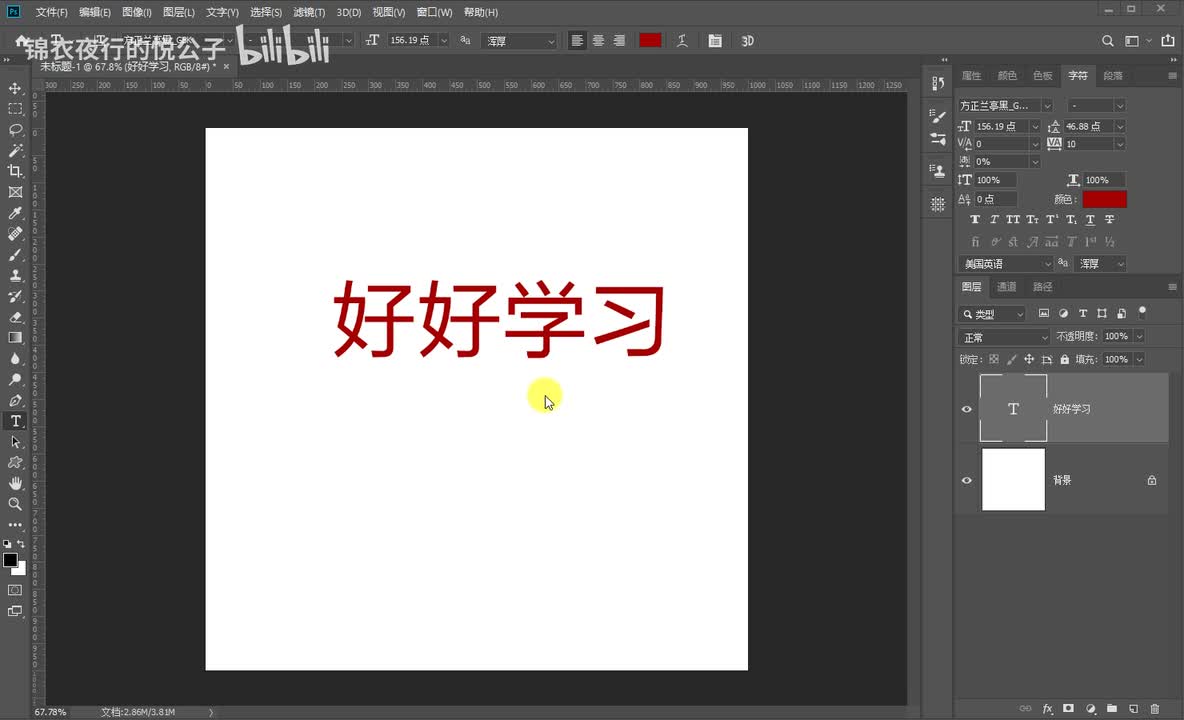Create a new group folder
Image resolution: width=1184 pixels, height=720 pixels.
point(1112,709)
